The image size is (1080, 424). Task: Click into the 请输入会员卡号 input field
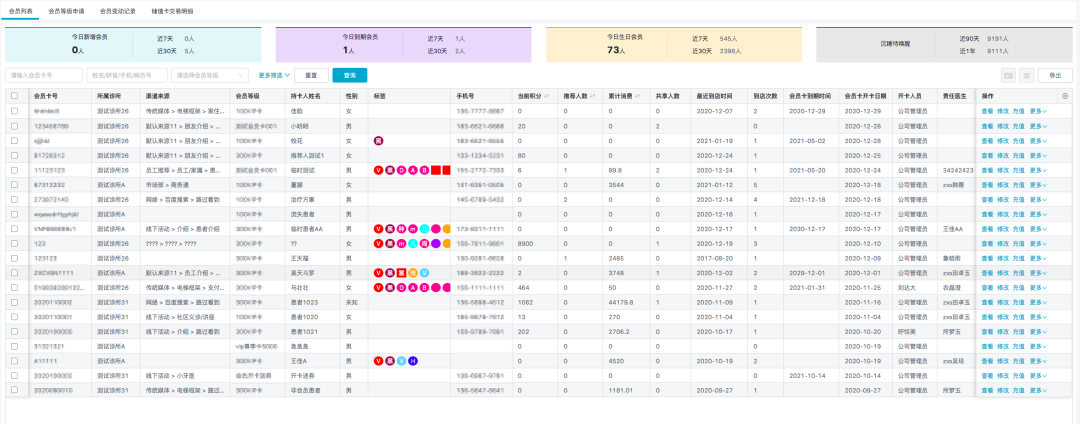pyautogui.click(x=44, y=76)
